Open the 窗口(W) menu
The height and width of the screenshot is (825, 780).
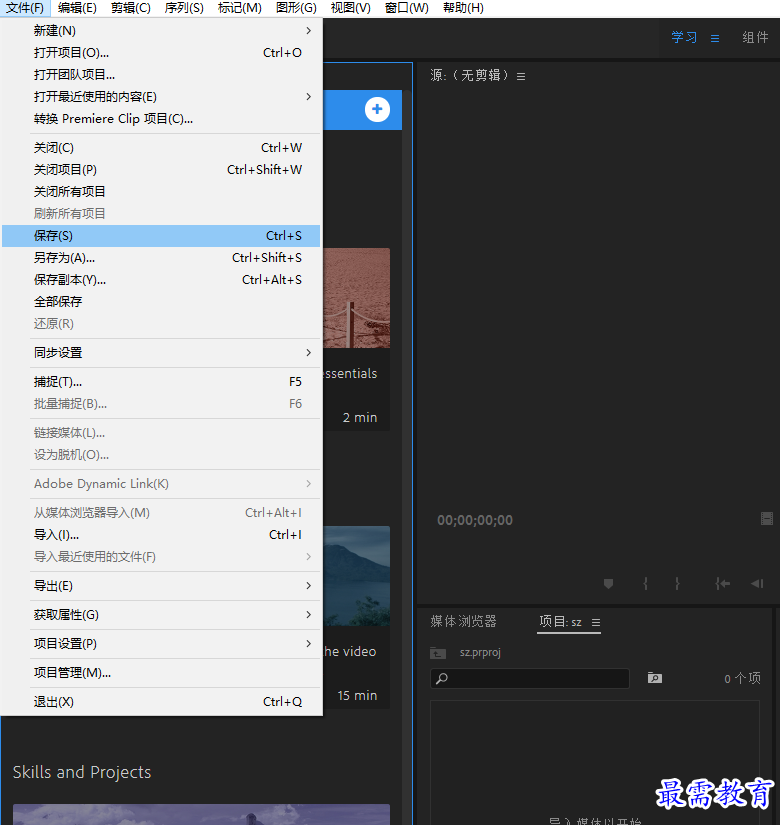click(x=407, y=8)
